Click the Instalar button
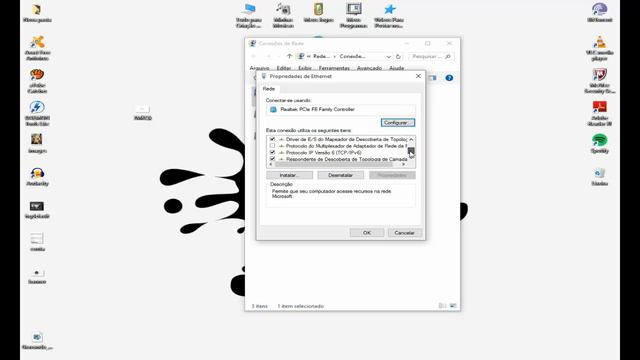 (289, 175)
